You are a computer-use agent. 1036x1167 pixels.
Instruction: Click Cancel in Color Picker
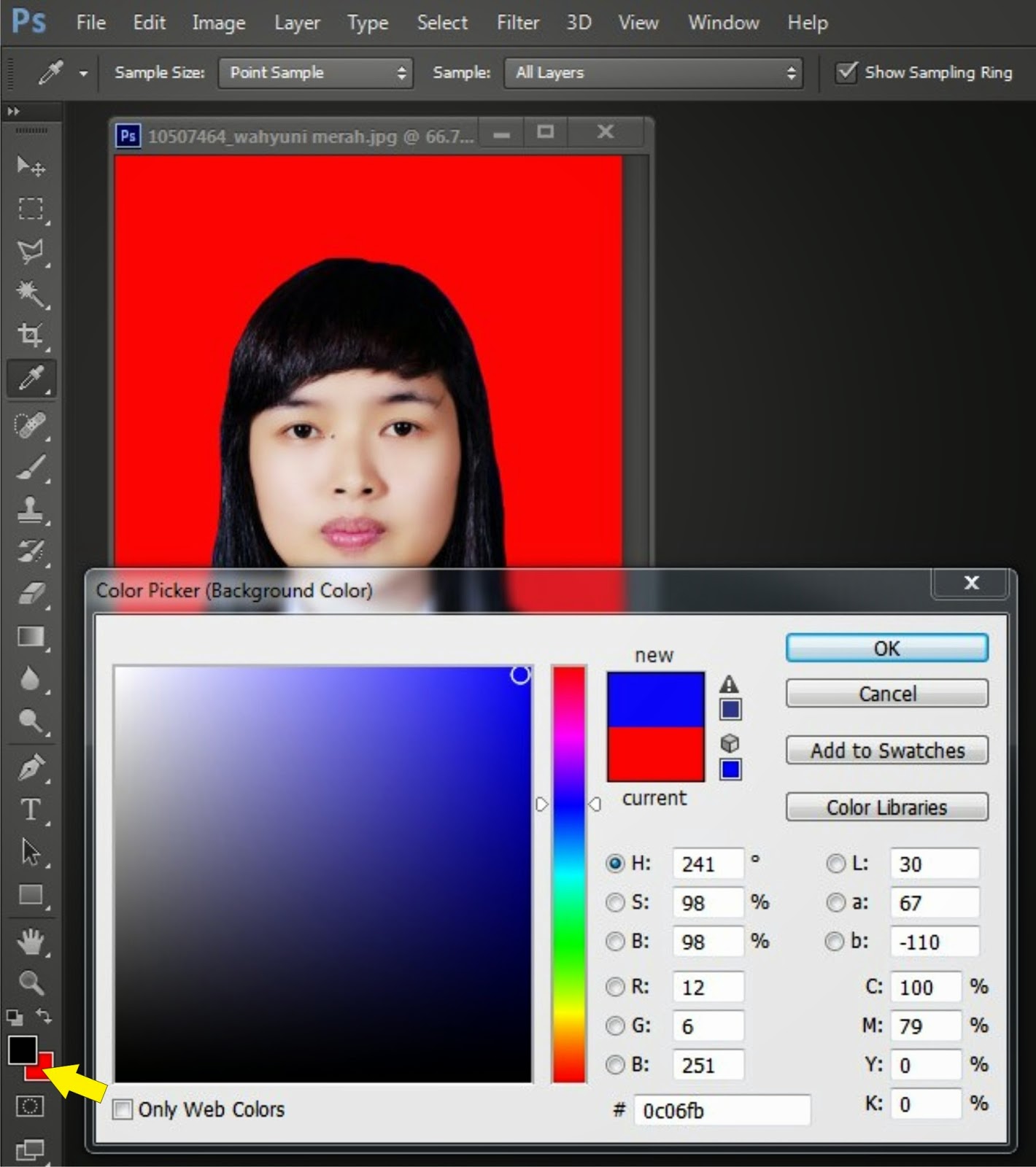point(887,694)
